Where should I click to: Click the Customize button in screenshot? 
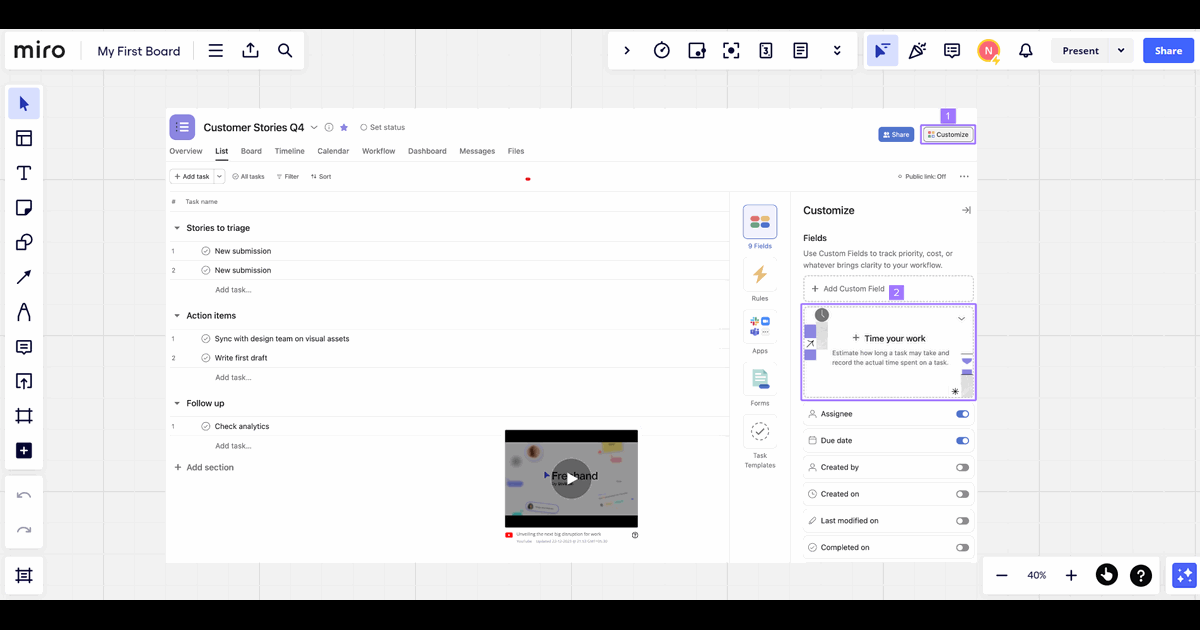click(x=948, y=134)
